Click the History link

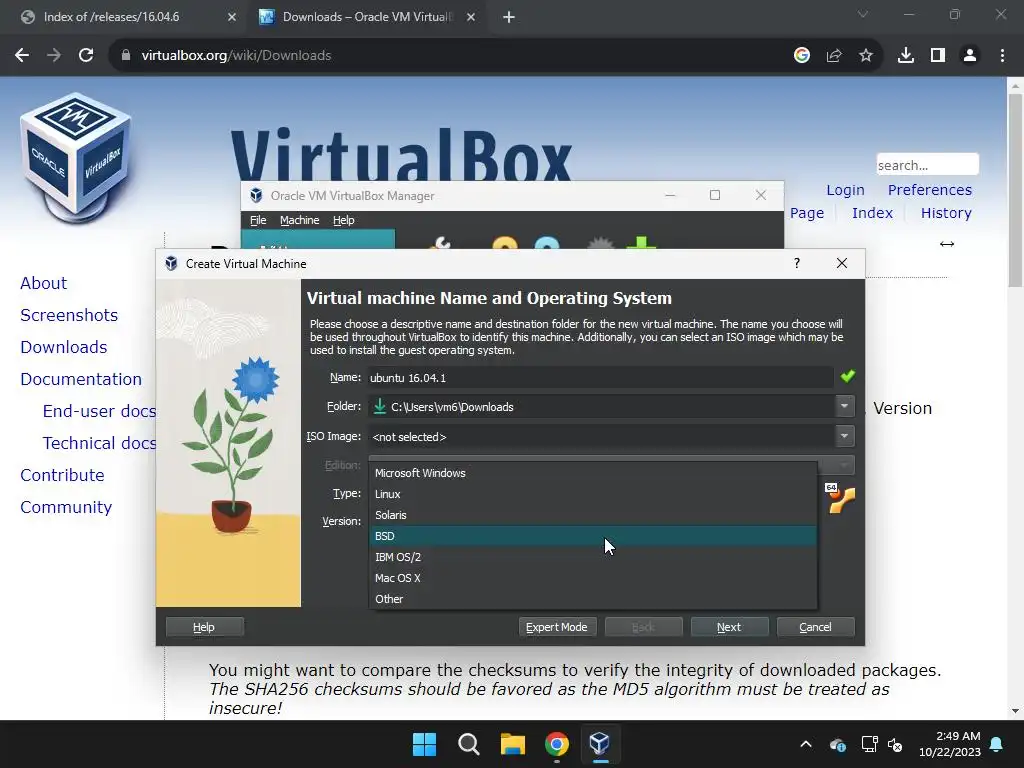(946, 213)
